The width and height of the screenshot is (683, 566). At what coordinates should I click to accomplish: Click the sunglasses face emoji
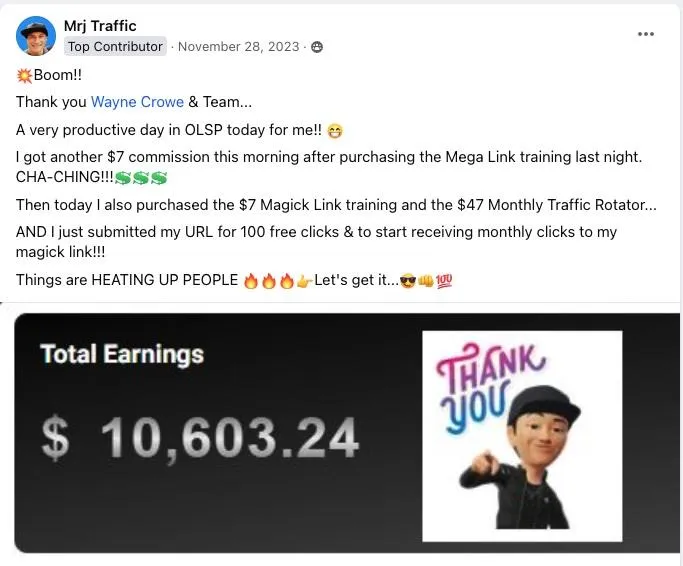click(x=408, y=281)
